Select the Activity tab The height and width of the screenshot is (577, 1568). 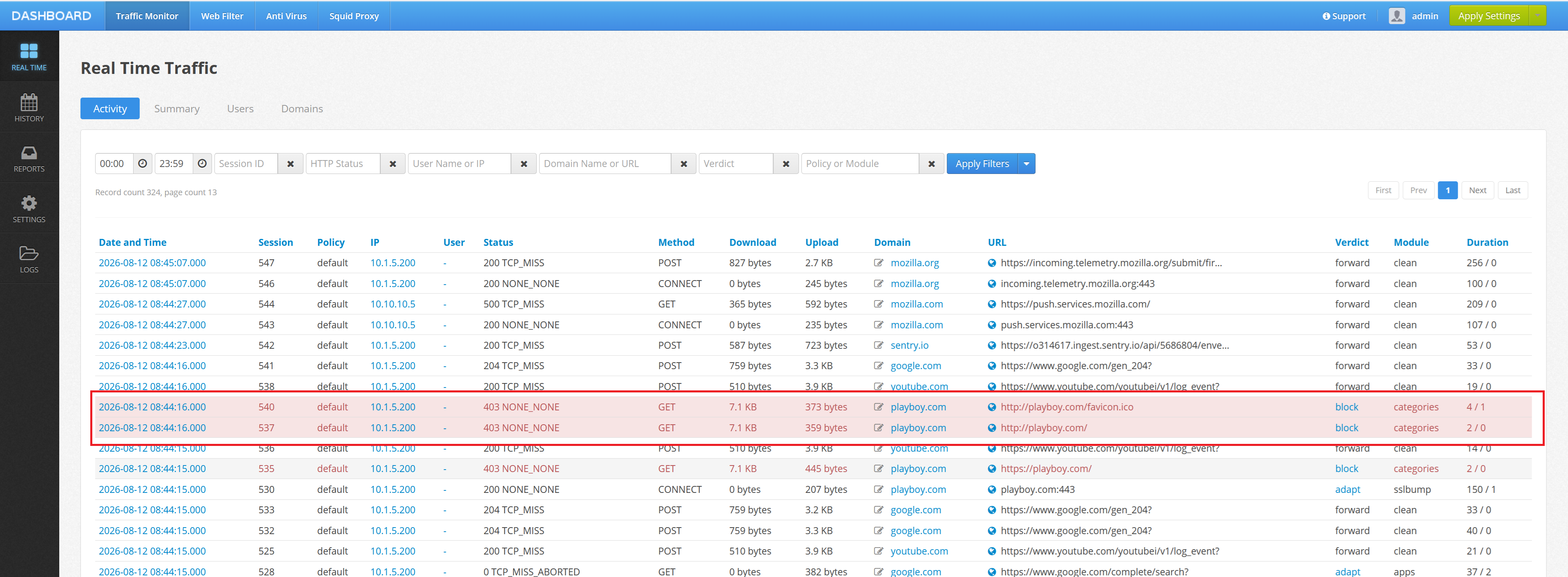(109, 108)
